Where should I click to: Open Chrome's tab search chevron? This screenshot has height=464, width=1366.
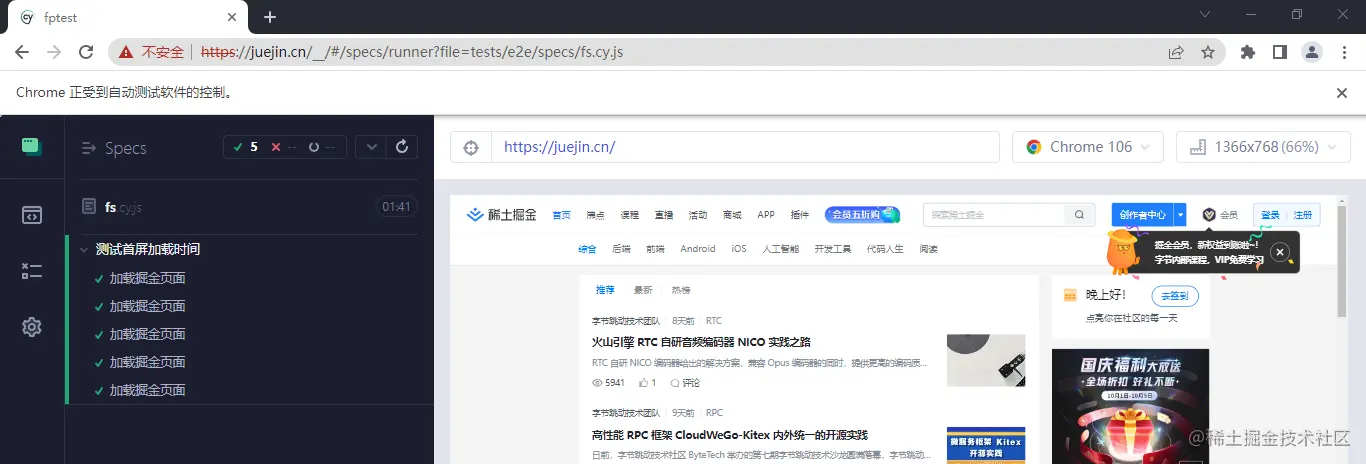pyautogui.click(x=1205, y=14)
